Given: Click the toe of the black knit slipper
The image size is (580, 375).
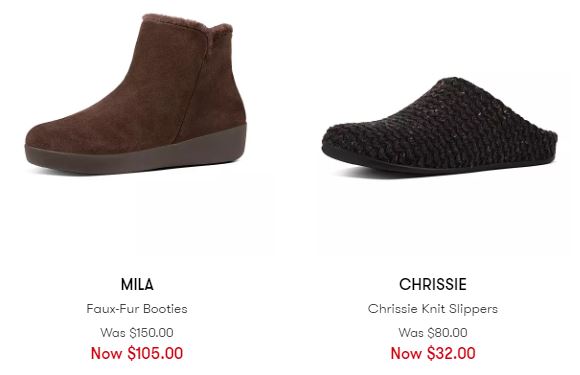Looking at the screenshot, I should click(338, 139).
